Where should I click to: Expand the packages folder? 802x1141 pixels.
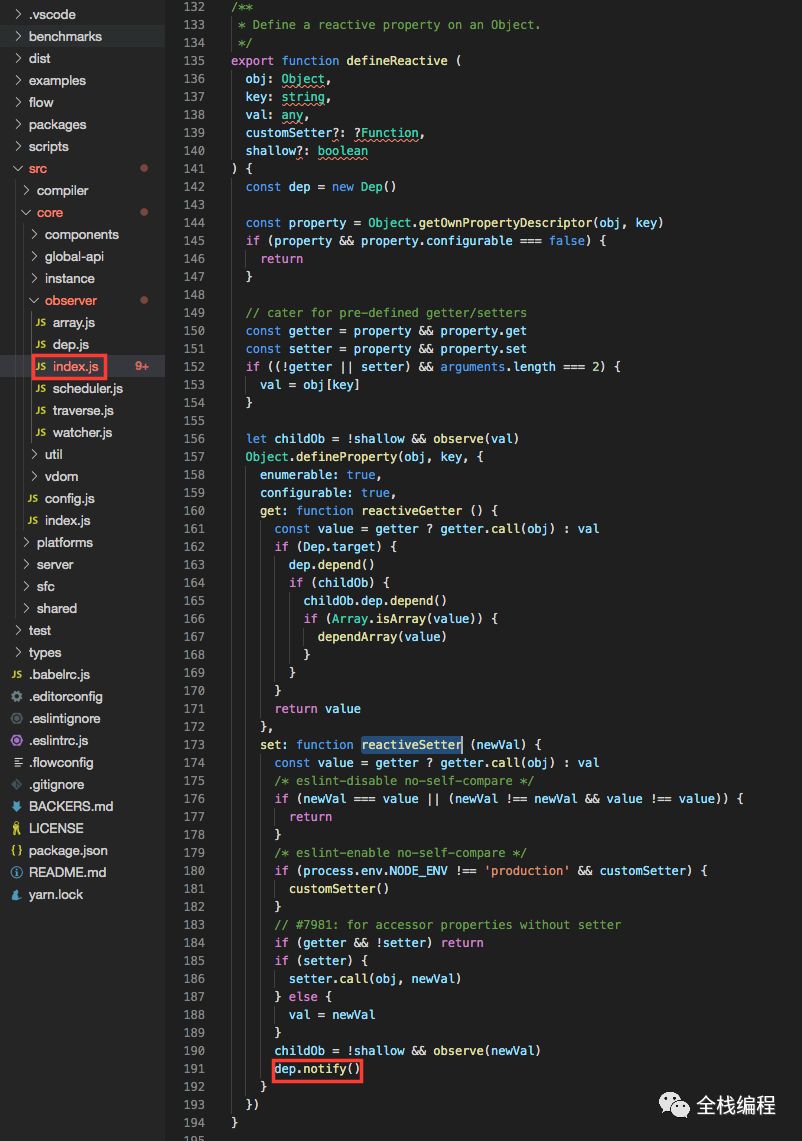point(18,124)
